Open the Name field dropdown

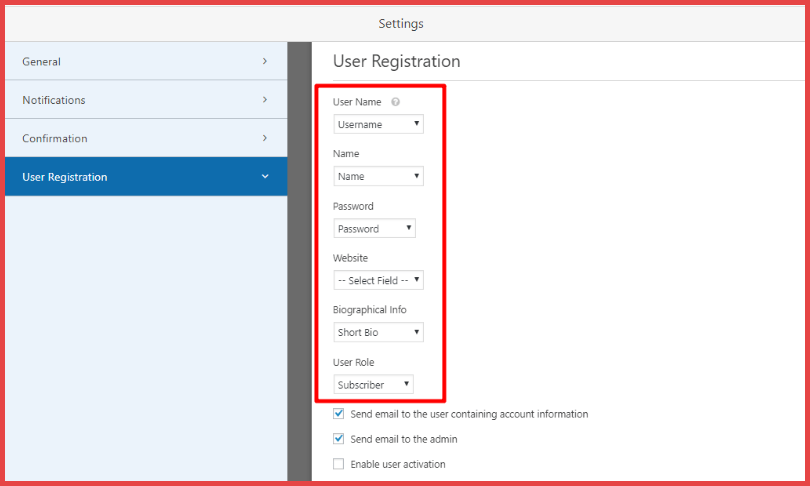pyautogui.click(x=378, y=177)
